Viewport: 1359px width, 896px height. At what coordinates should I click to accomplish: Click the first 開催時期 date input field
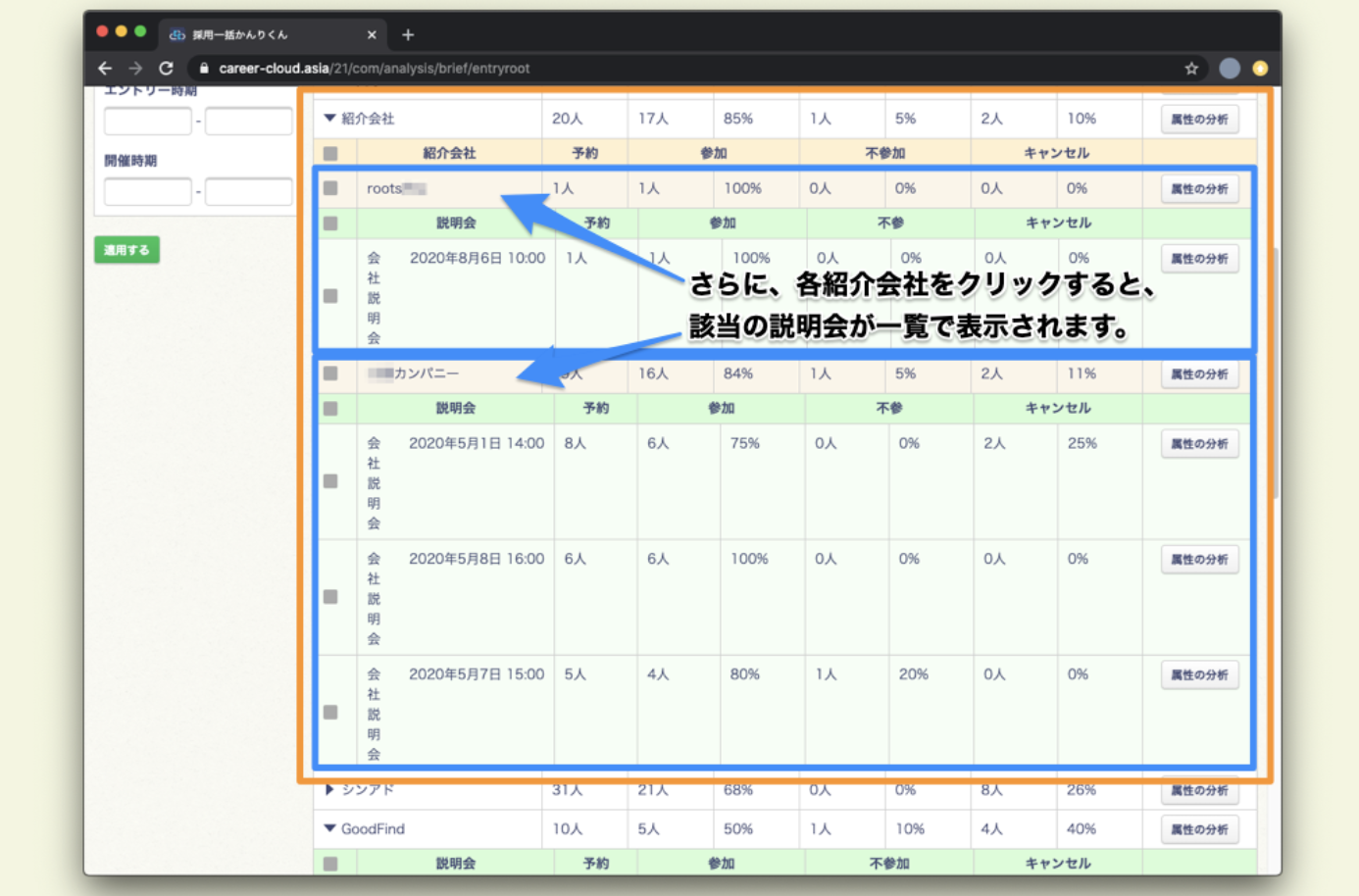147,191
